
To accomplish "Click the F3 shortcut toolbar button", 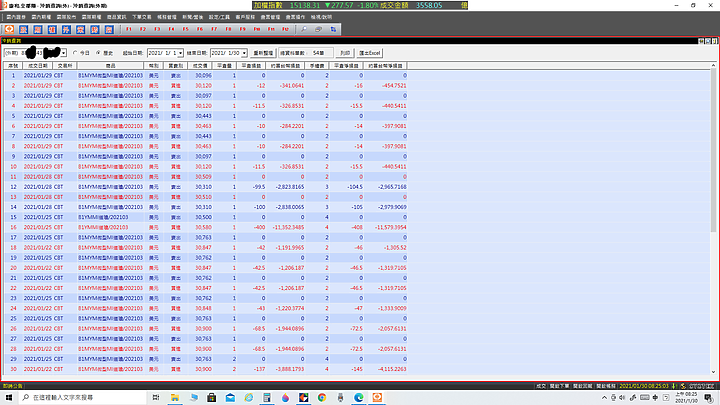I will (x=157, y=29).
